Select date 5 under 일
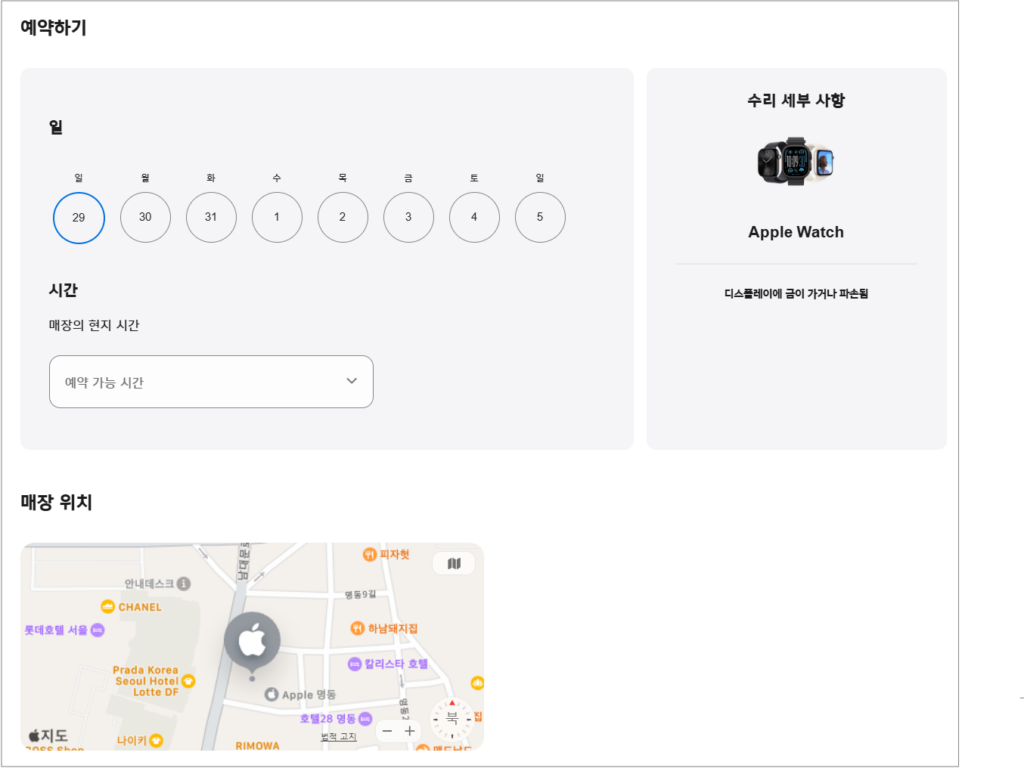This screenshot has width=1024, height=768. click(540, 217)
